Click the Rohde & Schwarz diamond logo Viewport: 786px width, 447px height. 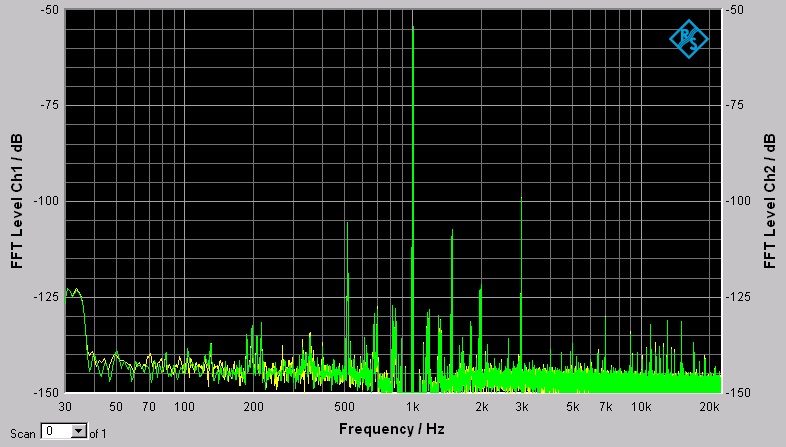click(688, 38)
